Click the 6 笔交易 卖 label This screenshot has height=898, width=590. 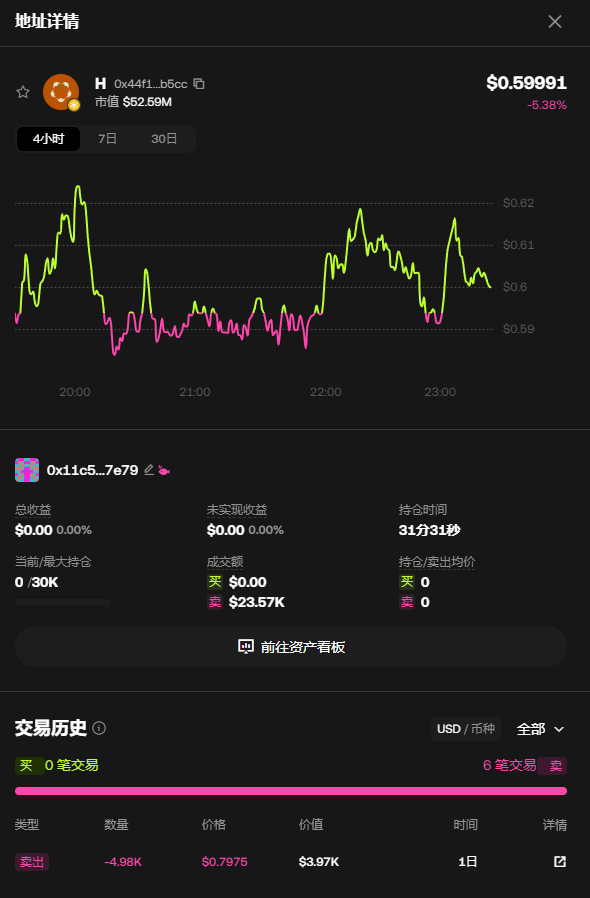(x=525, y=765)
